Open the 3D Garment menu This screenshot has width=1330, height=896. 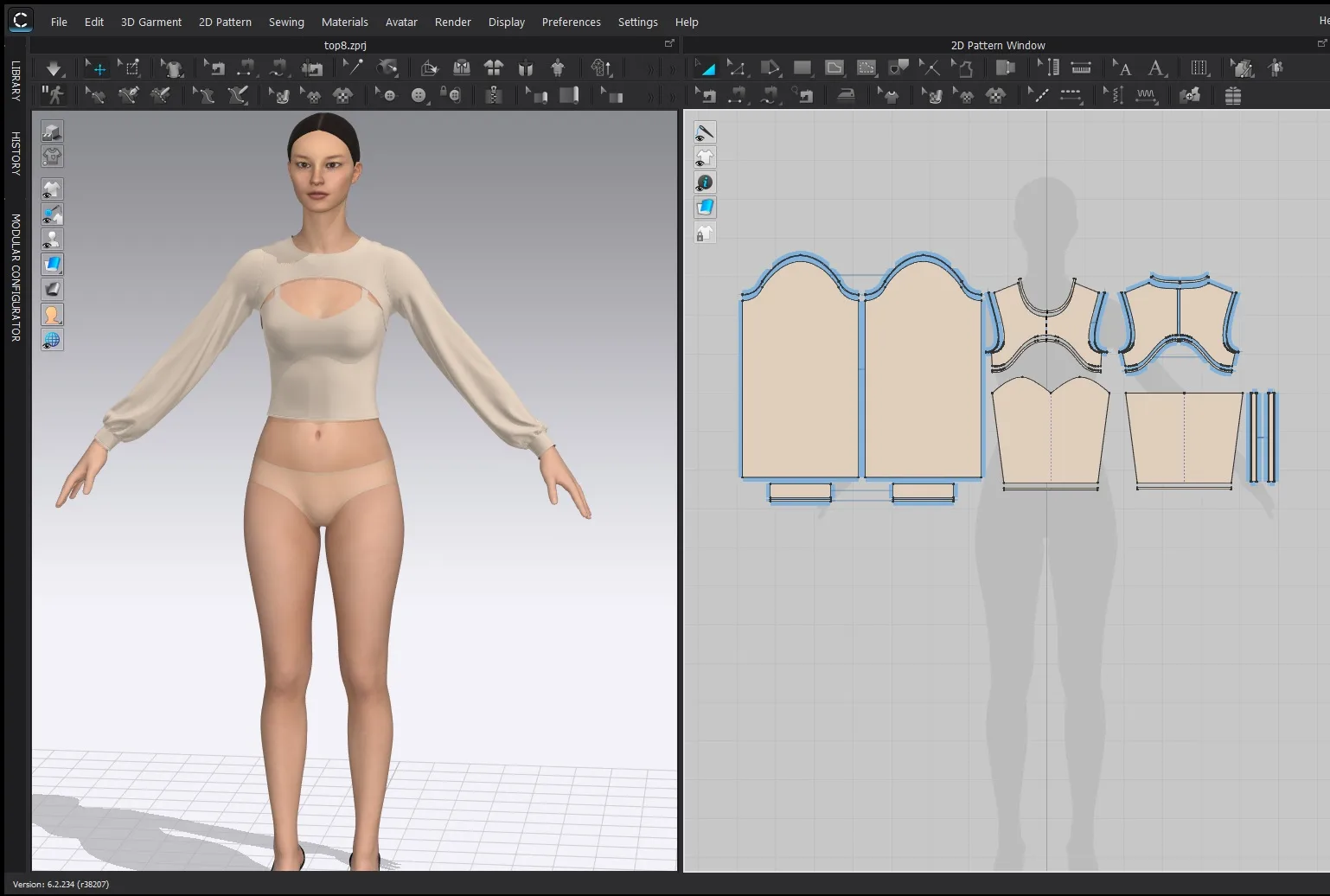(151, 22)
